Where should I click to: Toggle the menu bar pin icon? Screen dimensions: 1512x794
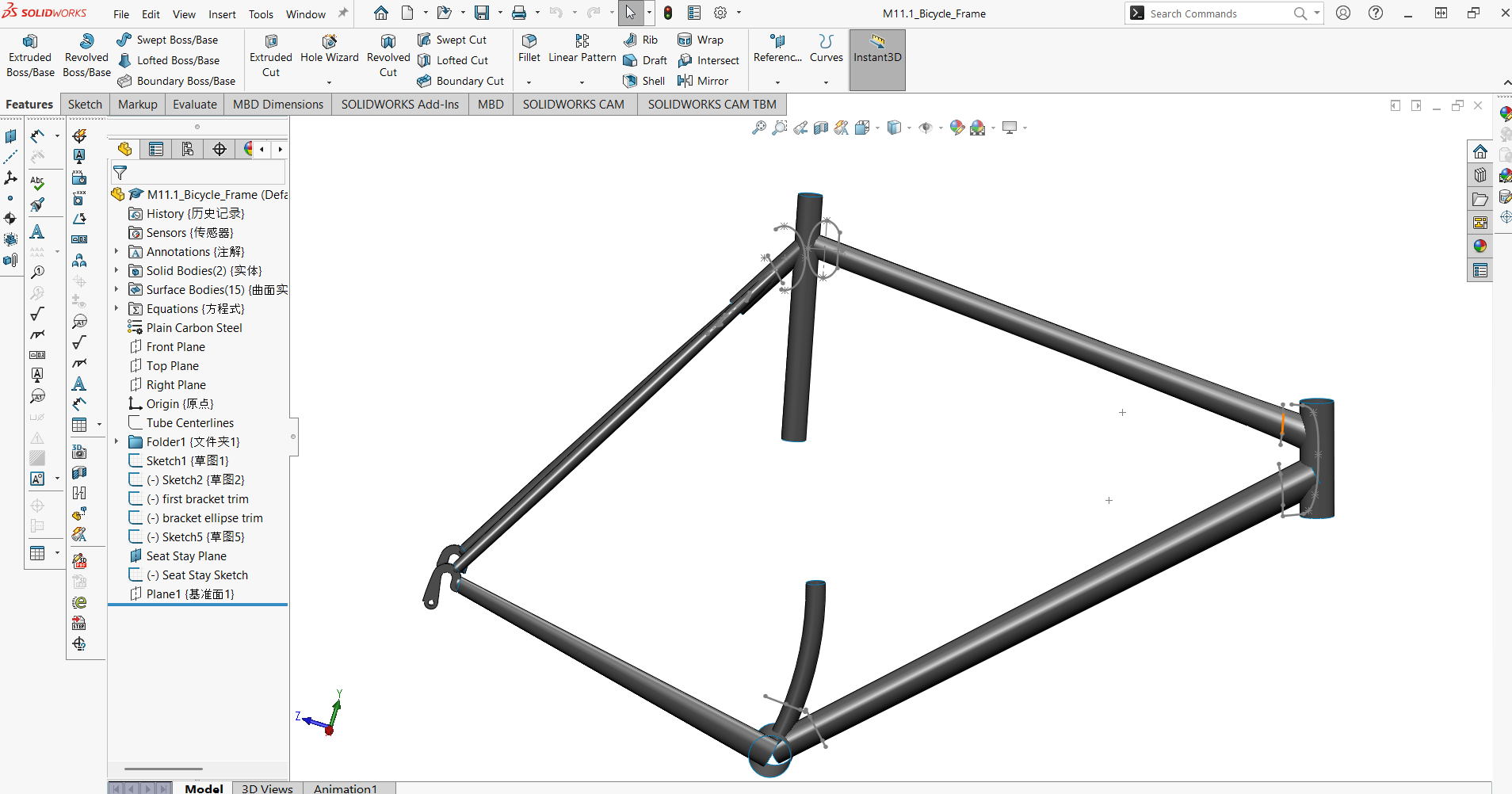tap(343, 13)
